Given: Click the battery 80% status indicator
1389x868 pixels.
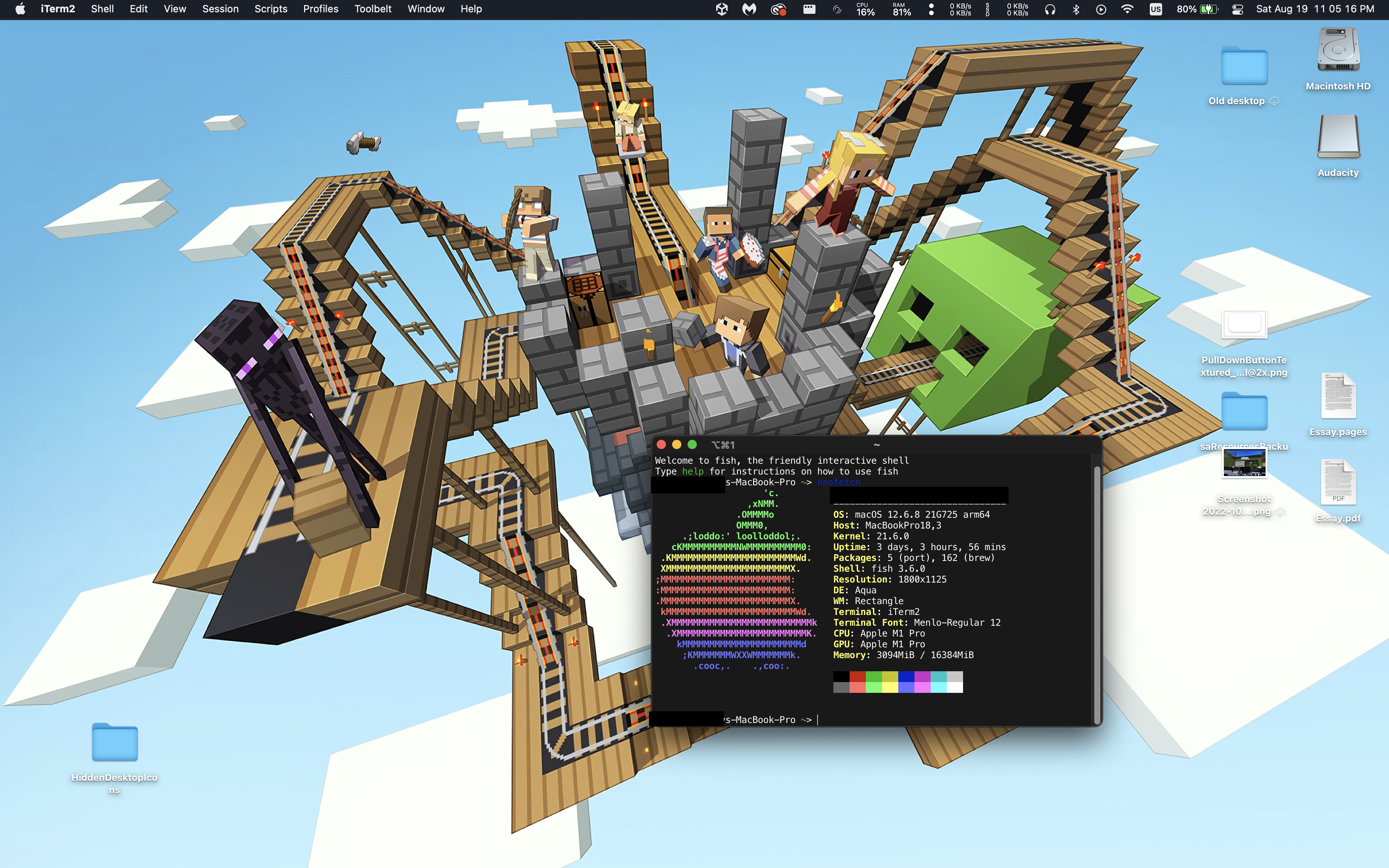Looking at the screenshot, I should 1197,9.
